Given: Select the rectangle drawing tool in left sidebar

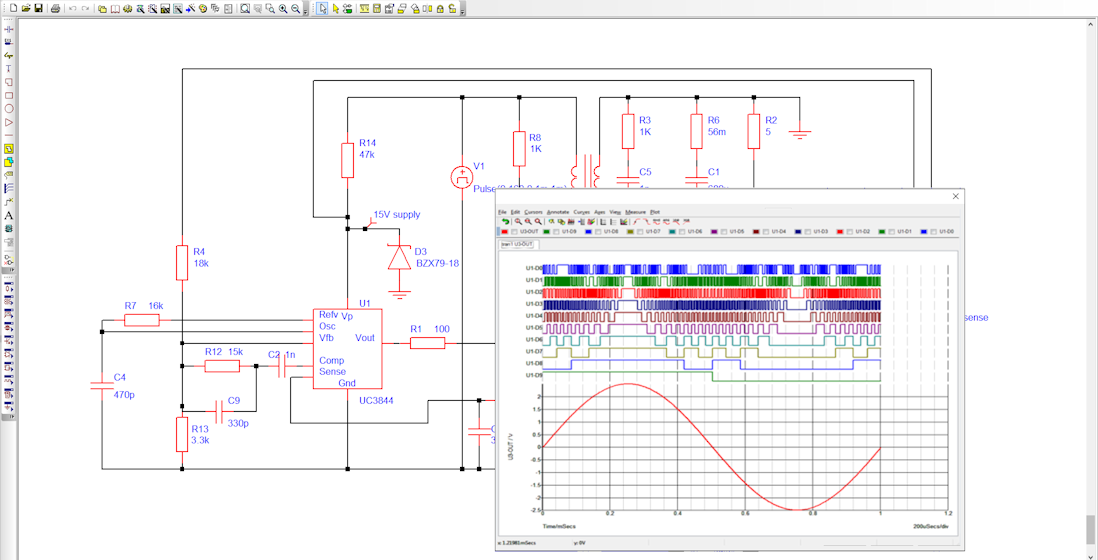Looking at the screenshot, I should point(9,95).
